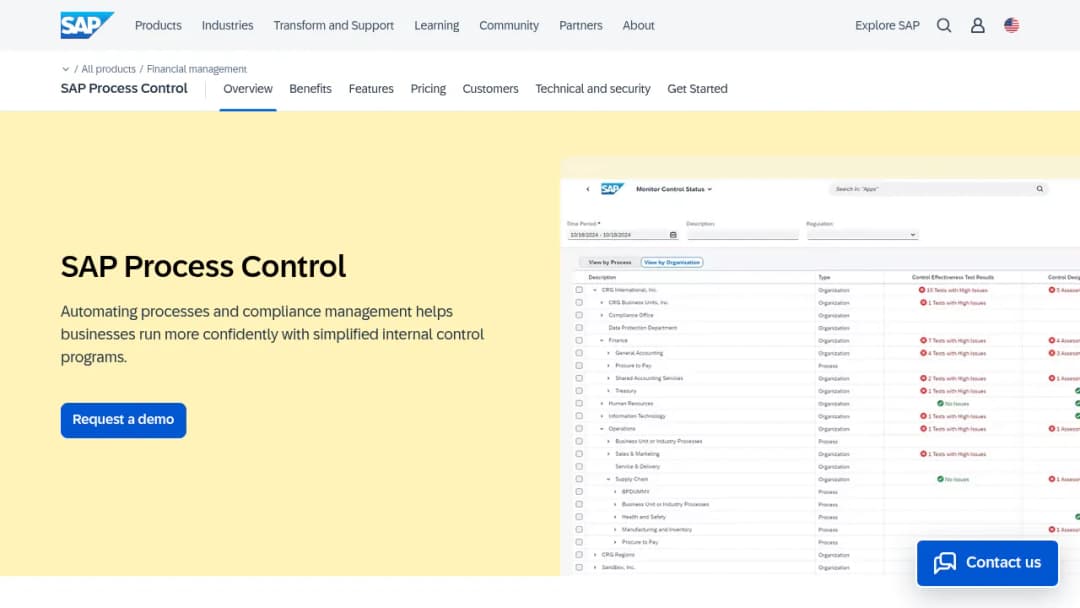
Task: Open the calendar icon of Time Period field
Action: [673, 235]
